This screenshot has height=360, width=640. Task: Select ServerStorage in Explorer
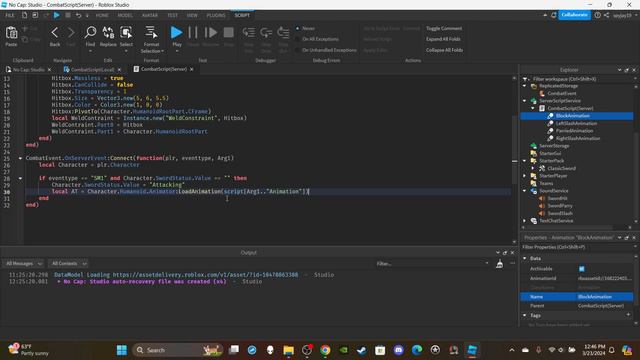[554, 146]
